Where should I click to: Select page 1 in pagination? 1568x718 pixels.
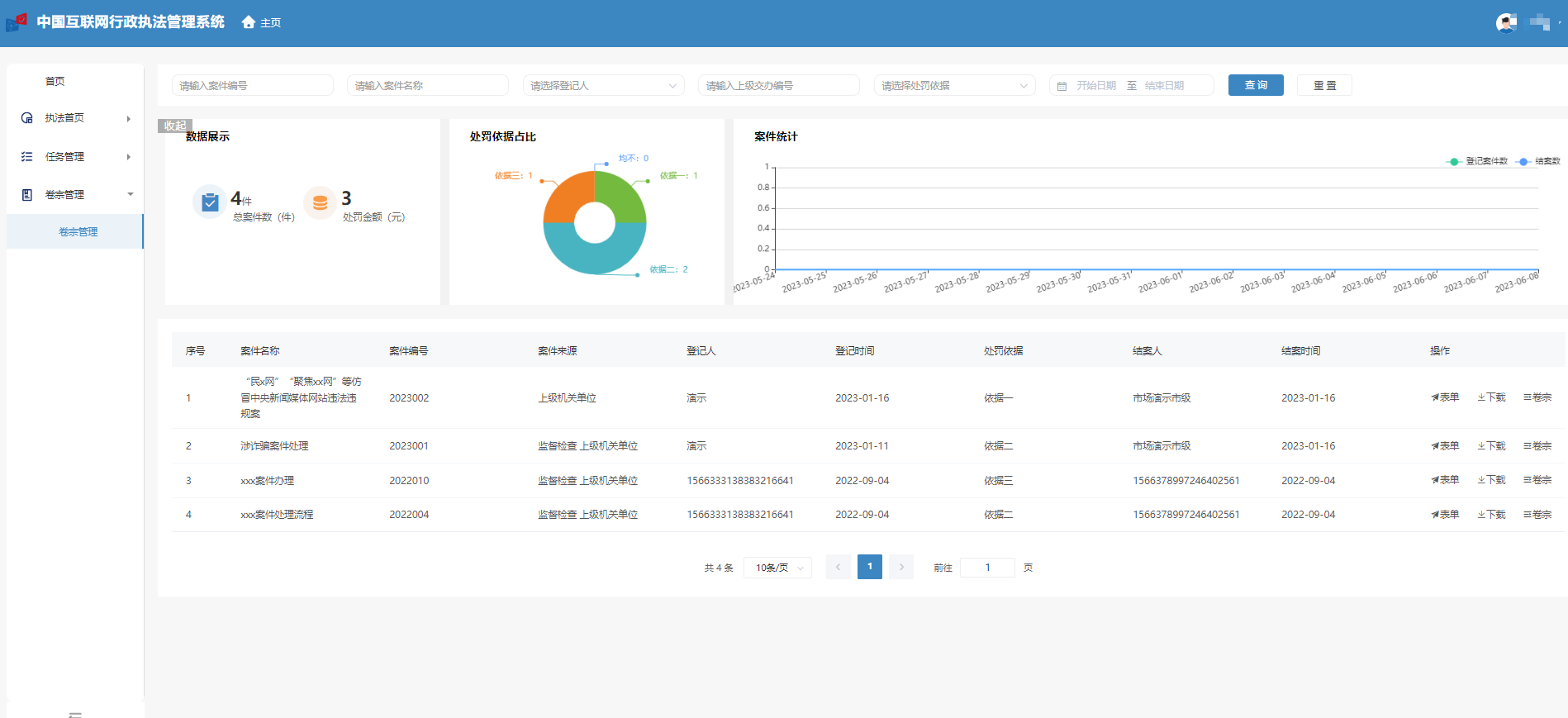(870, 567)
